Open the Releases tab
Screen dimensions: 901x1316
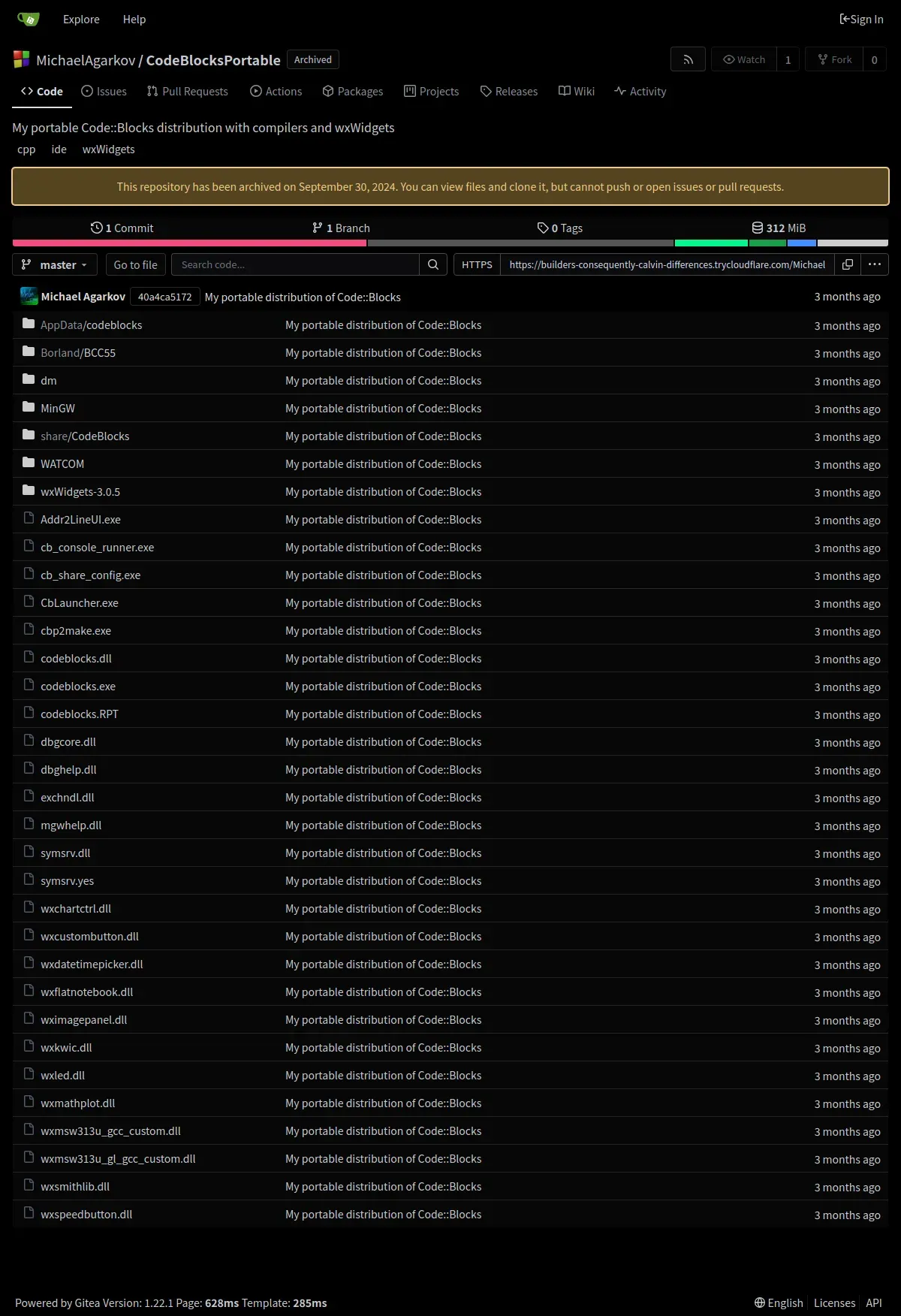(x=509, y=92)
